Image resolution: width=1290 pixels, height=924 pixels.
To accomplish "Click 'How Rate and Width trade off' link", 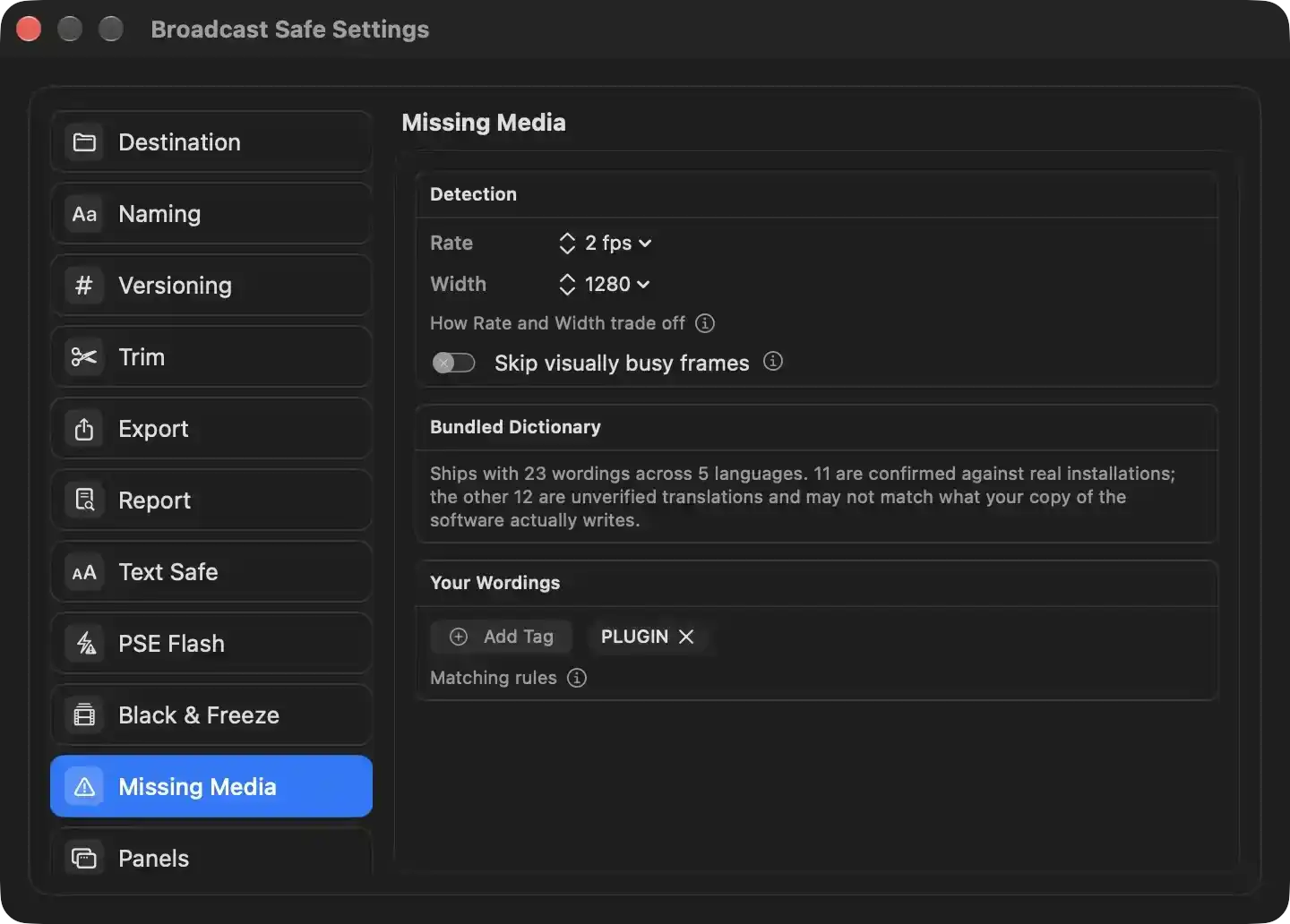I will point(557,323).
